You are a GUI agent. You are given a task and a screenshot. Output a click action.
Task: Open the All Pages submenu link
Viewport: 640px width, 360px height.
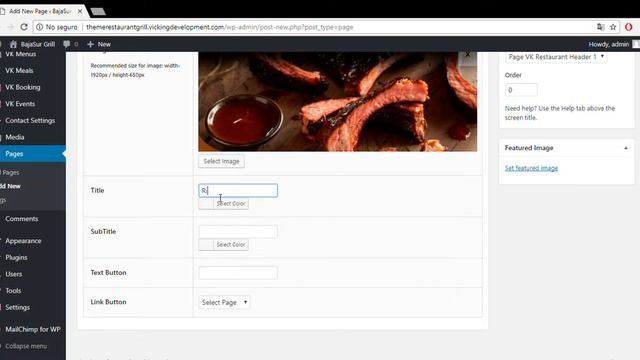(10, 173)
